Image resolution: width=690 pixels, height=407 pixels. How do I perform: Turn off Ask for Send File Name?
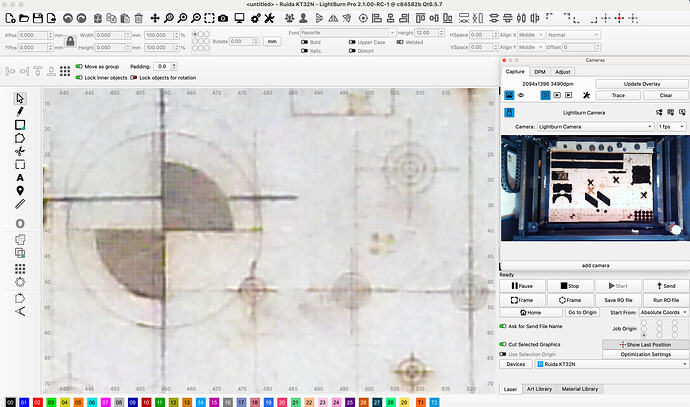click(502, 326)
